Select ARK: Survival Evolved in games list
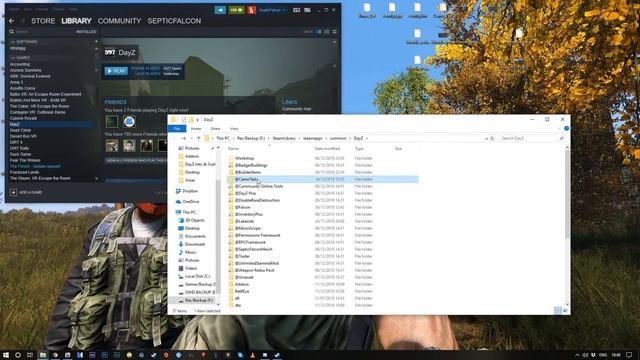640x360 pixels. [x=30, y=76]
